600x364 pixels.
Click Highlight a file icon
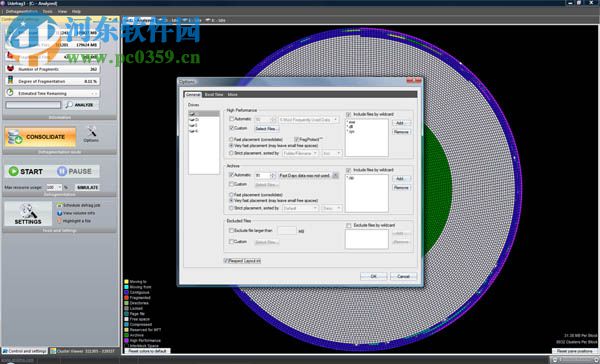(60, 220)
